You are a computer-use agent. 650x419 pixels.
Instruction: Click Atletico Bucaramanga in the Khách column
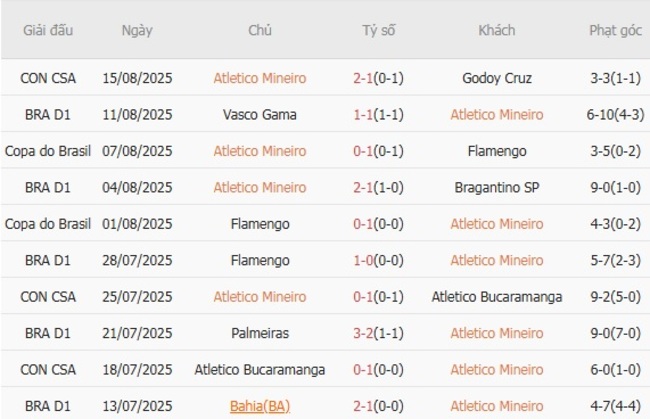coord(497,297)
